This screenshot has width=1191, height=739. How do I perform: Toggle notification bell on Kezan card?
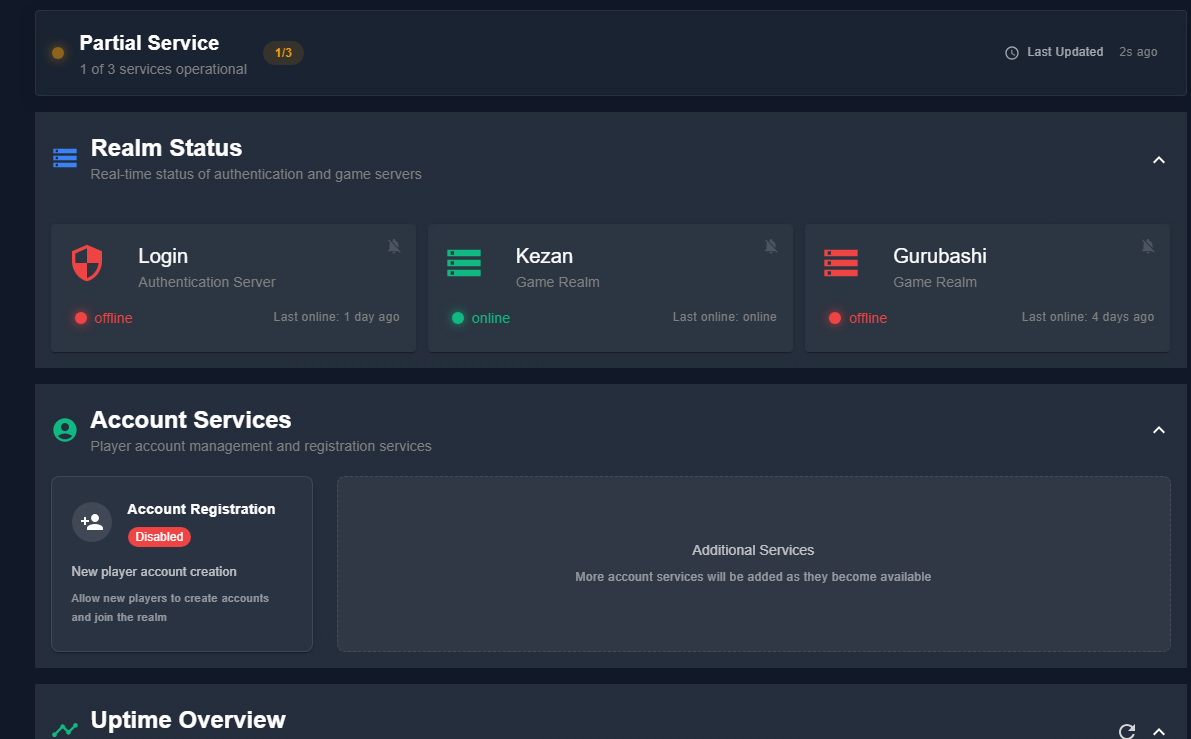click(771, 246)
